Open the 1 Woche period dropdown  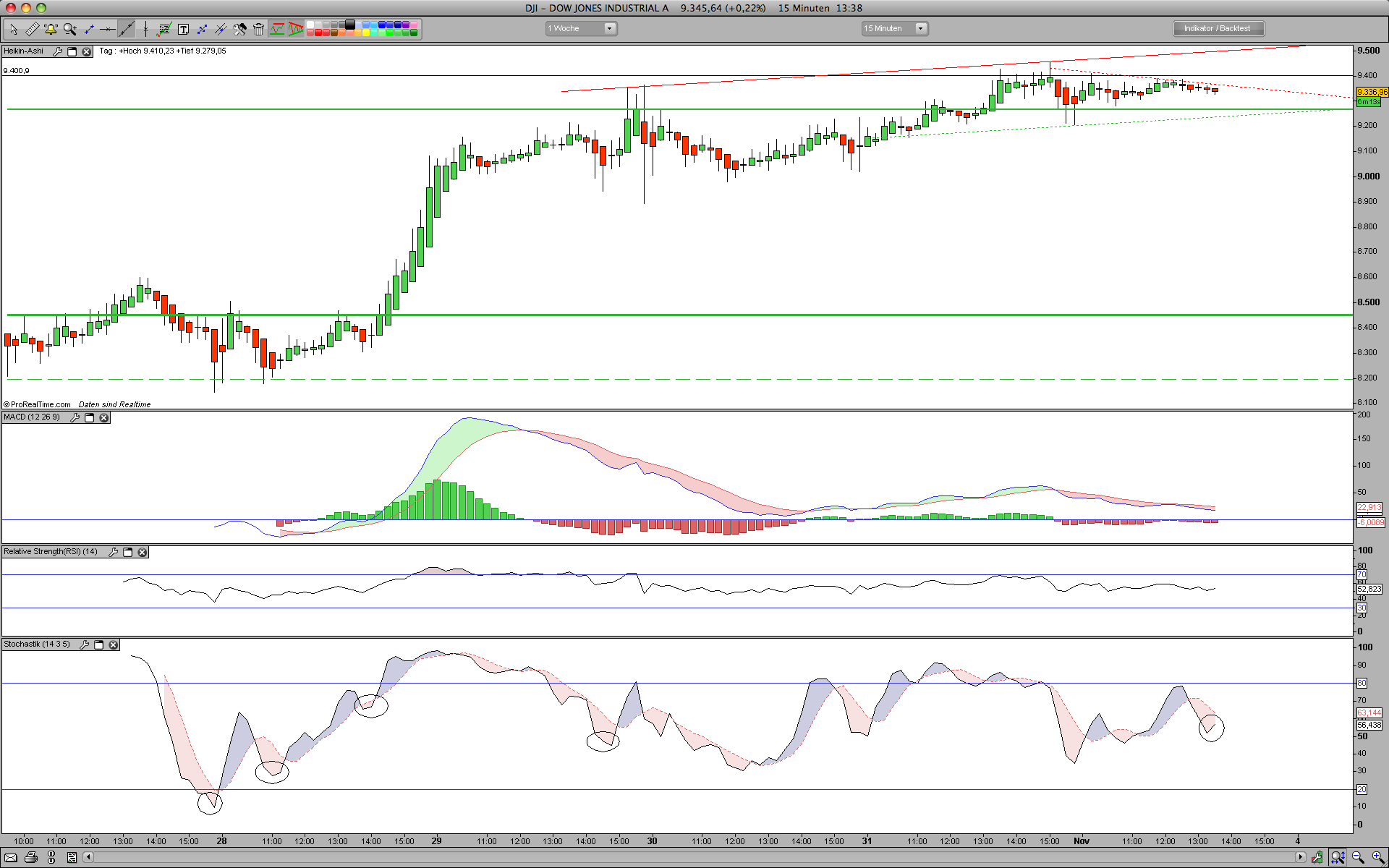coord(609,28)
